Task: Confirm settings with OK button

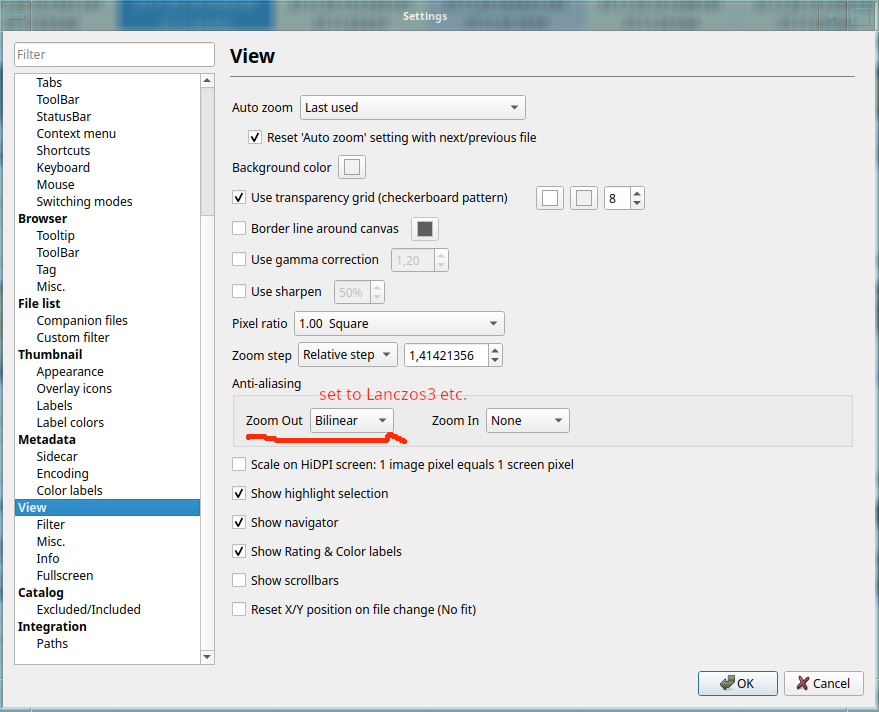Action: pyautogui.click(x=738, y=683)
